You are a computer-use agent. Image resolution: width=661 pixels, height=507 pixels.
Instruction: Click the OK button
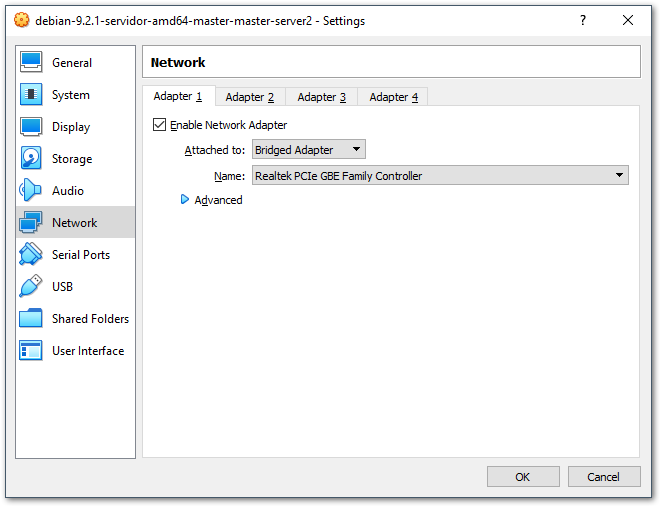(522, 477)
